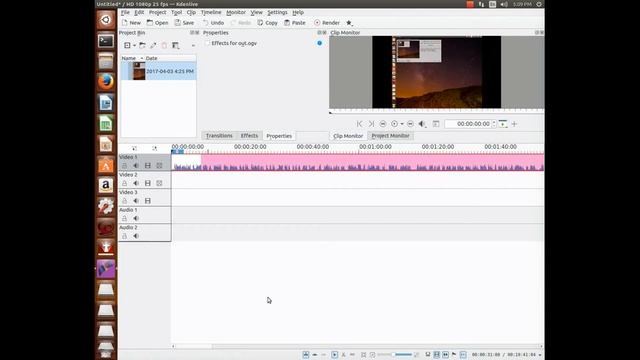Switch to the Effects tab
The height and width of the screenshot is (360, 640).
pos(249,136)
